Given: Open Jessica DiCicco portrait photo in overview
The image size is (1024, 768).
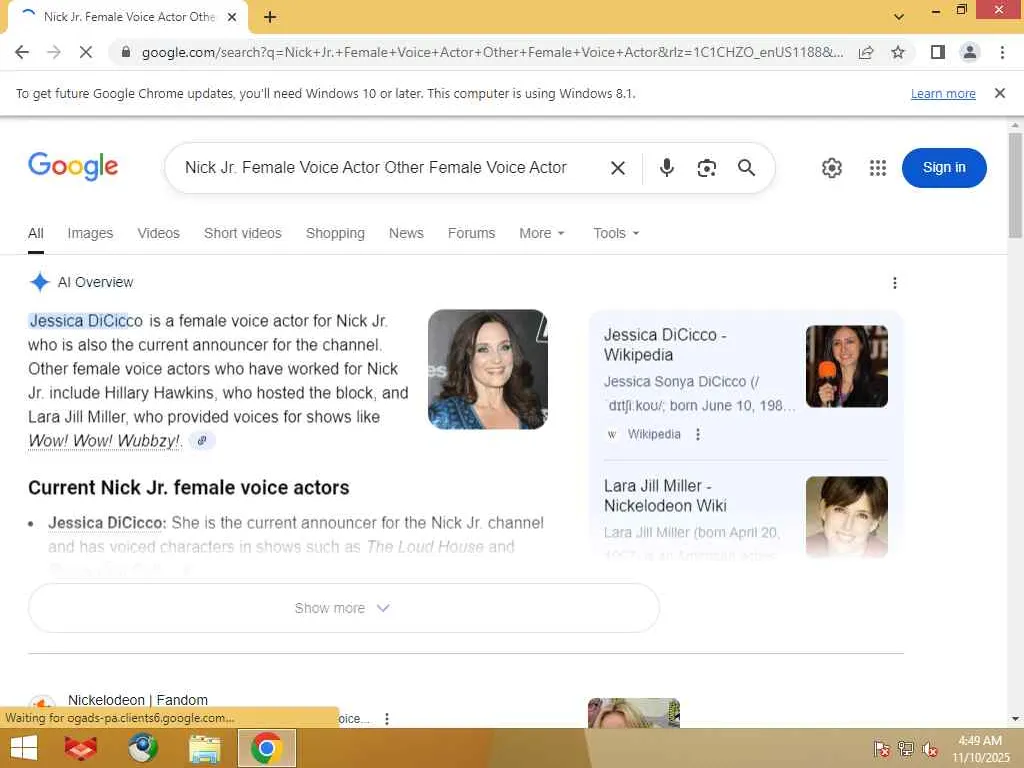Looking at the screenshot, I should [488, 370].
